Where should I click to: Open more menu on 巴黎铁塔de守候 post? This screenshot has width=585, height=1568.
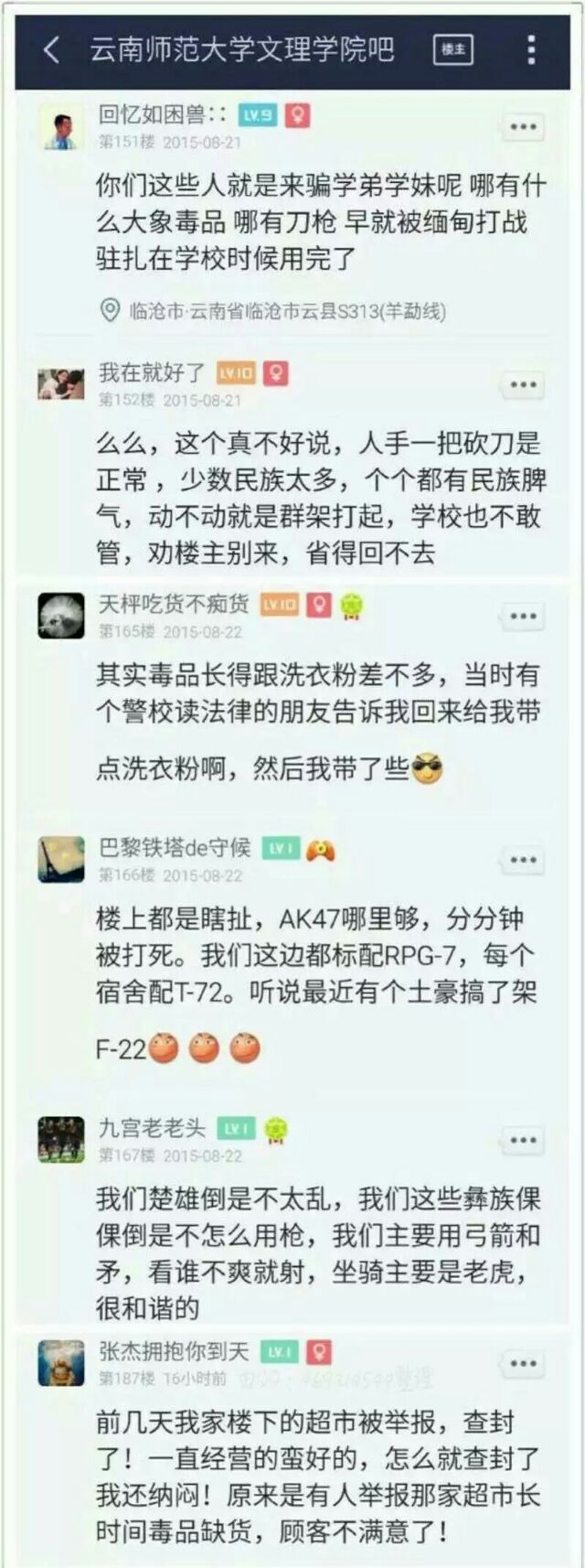coord(523,860)
